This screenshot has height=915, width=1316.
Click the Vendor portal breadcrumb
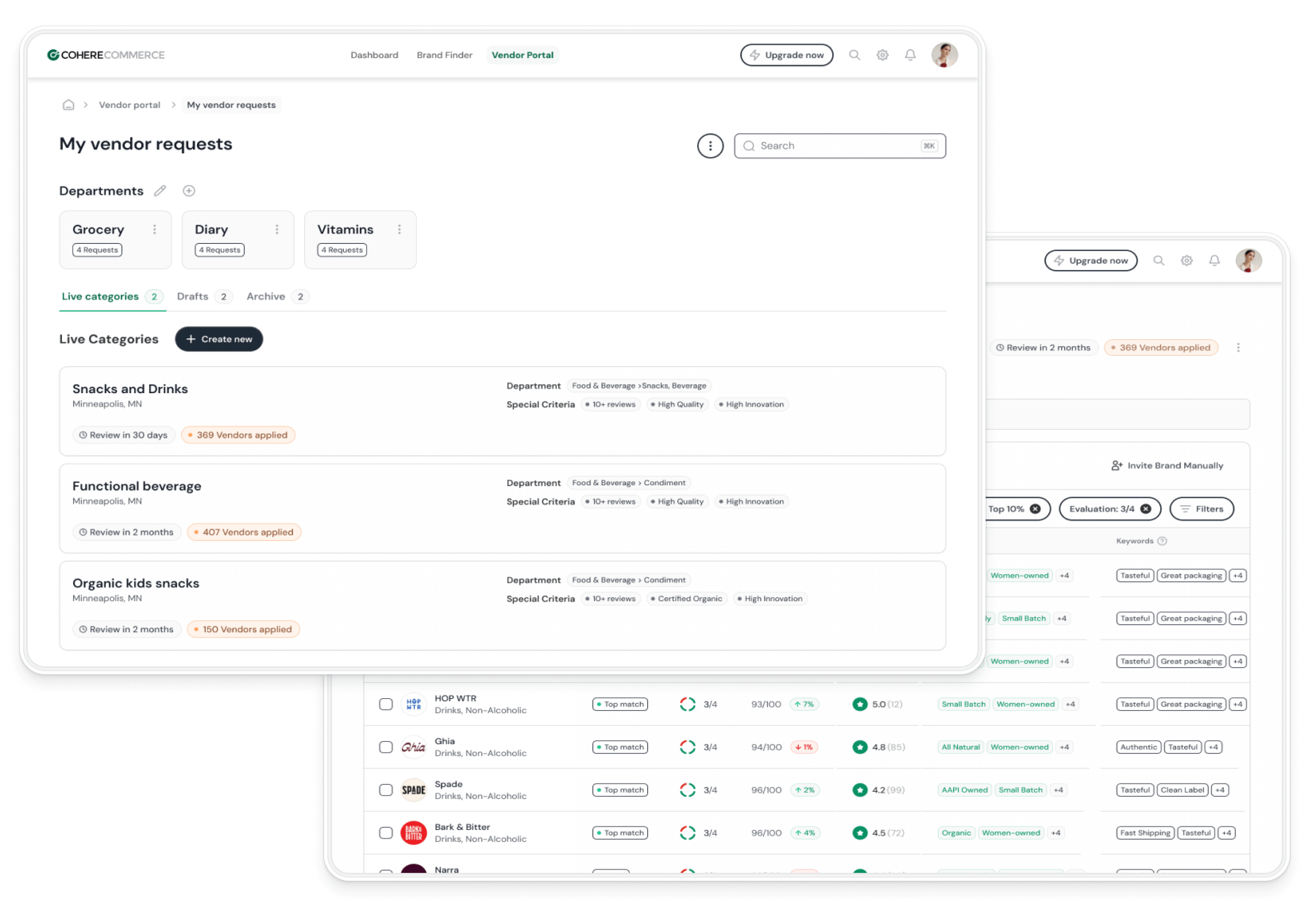click(x=129, y=105)
